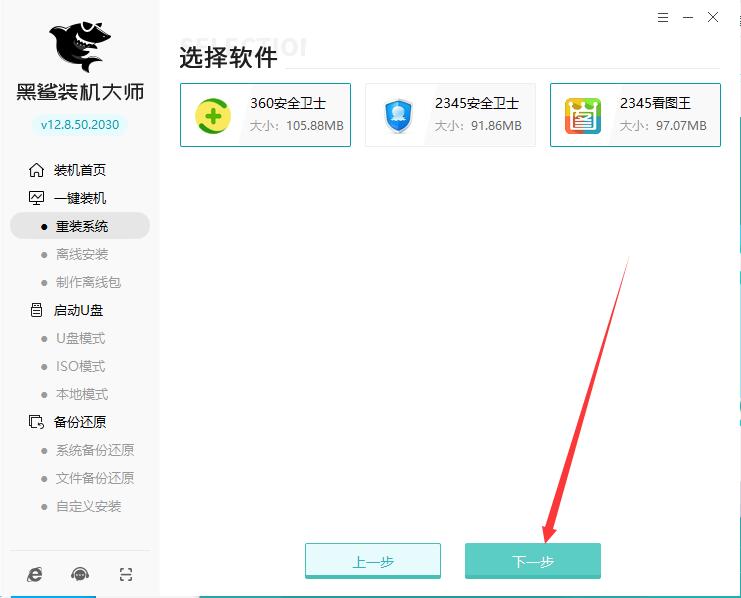
Task: Click the version label v12.8.50.2030
Action: pos(80,125)
